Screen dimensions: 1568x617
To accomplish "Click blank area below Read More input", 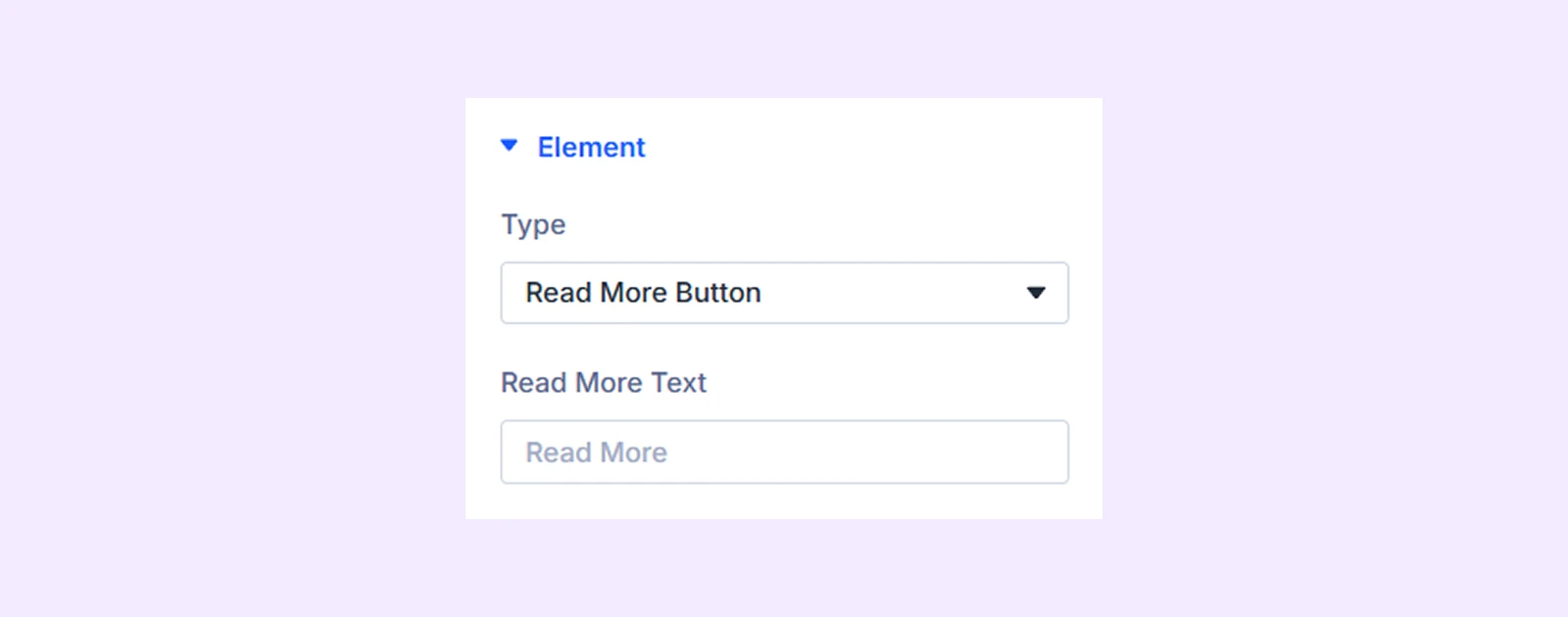I will (x=784, y=501).
